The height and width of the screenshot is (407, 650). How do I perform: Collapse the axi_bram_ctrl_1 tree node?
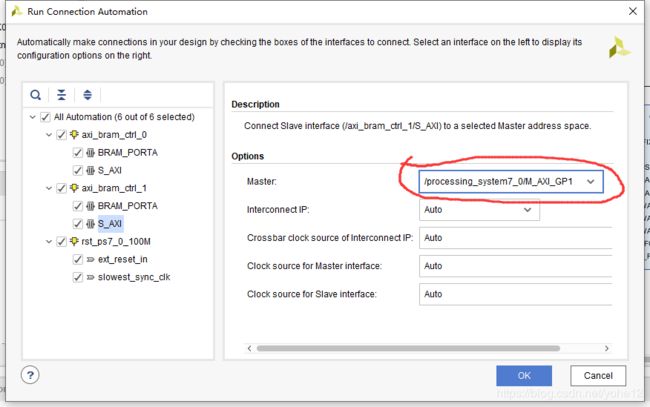coord(49,189)
